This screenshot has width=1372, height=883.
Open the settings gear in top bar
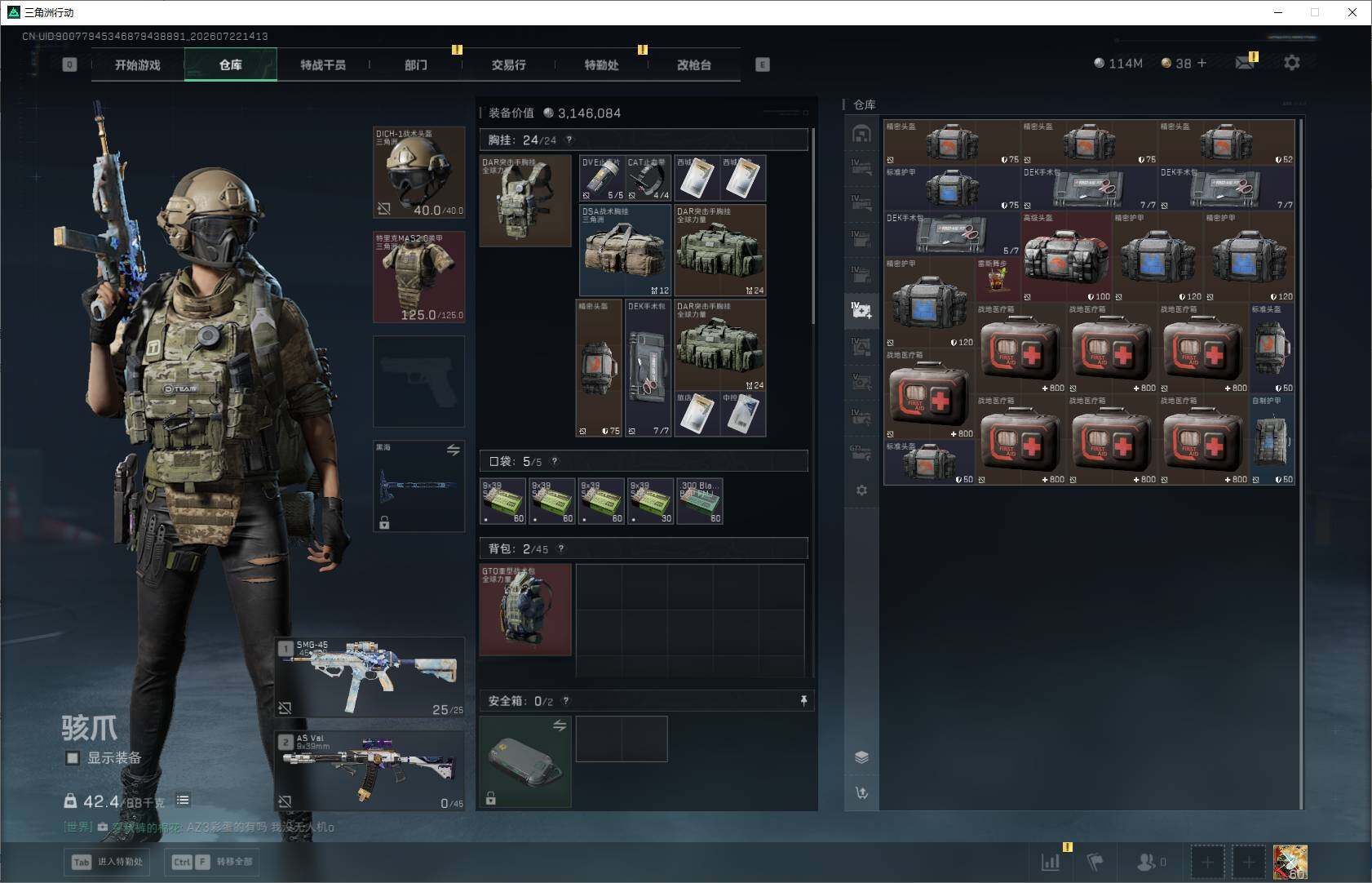click(1292, 63)
